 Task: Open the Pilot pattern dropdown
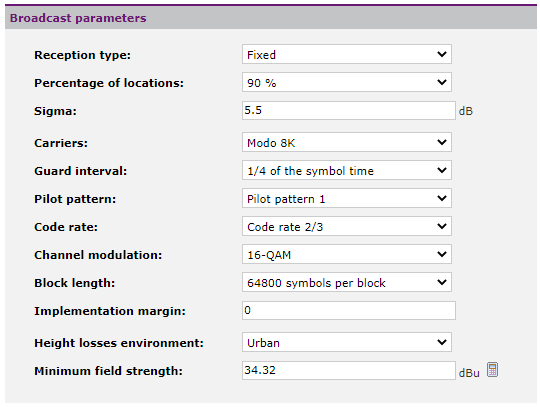[347, 198]
